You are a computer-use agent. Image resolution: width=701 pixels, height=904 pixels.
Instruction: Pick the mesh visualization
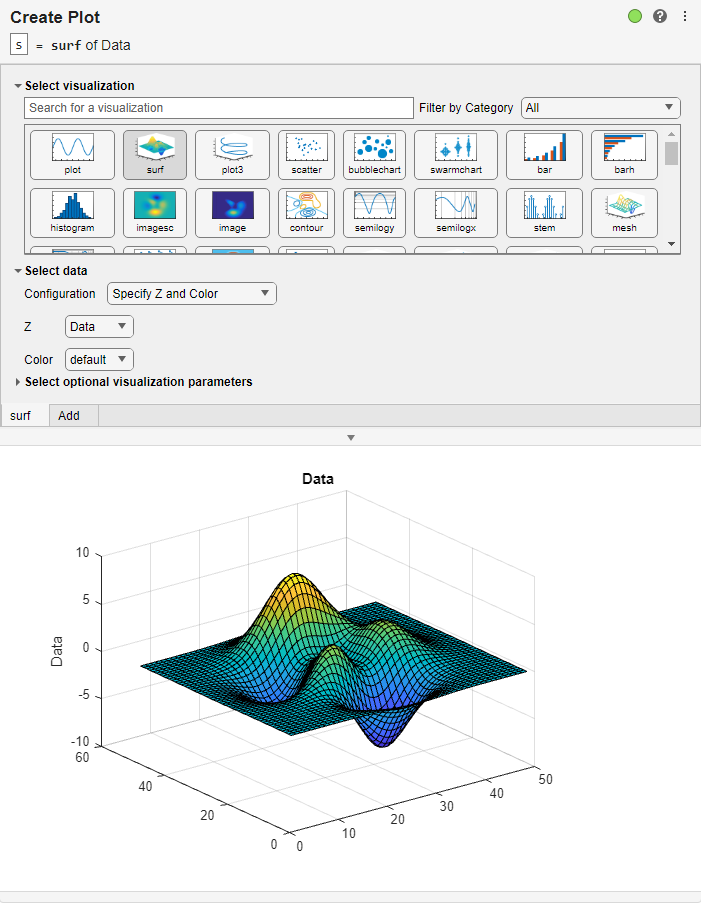624,213
